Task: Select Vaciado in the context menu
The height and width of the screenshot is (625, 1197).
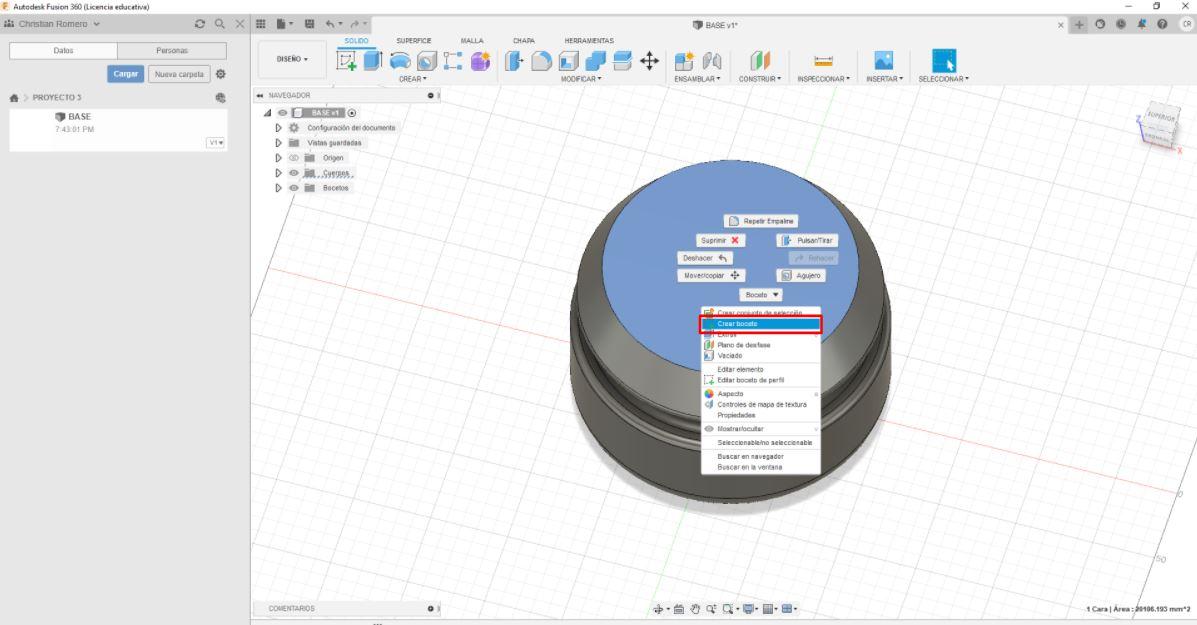Action: coord(760,356)
